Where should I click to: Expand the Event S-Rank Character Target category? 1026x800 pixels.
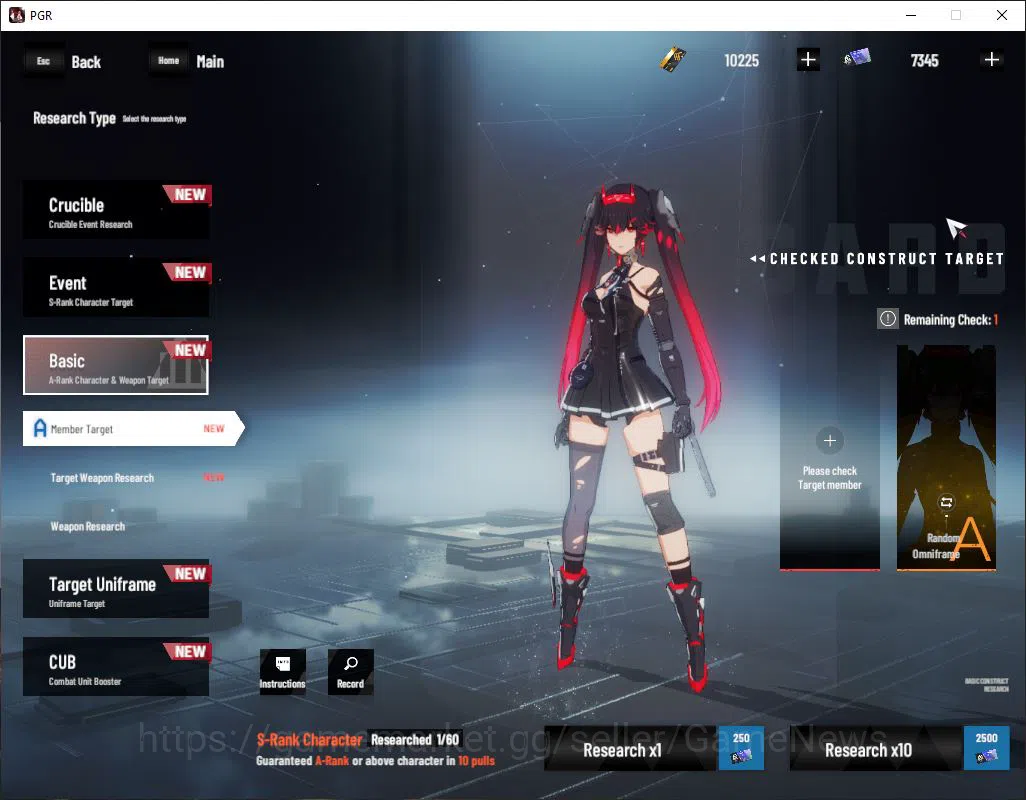pyautogui.click(x=116, y=288)
